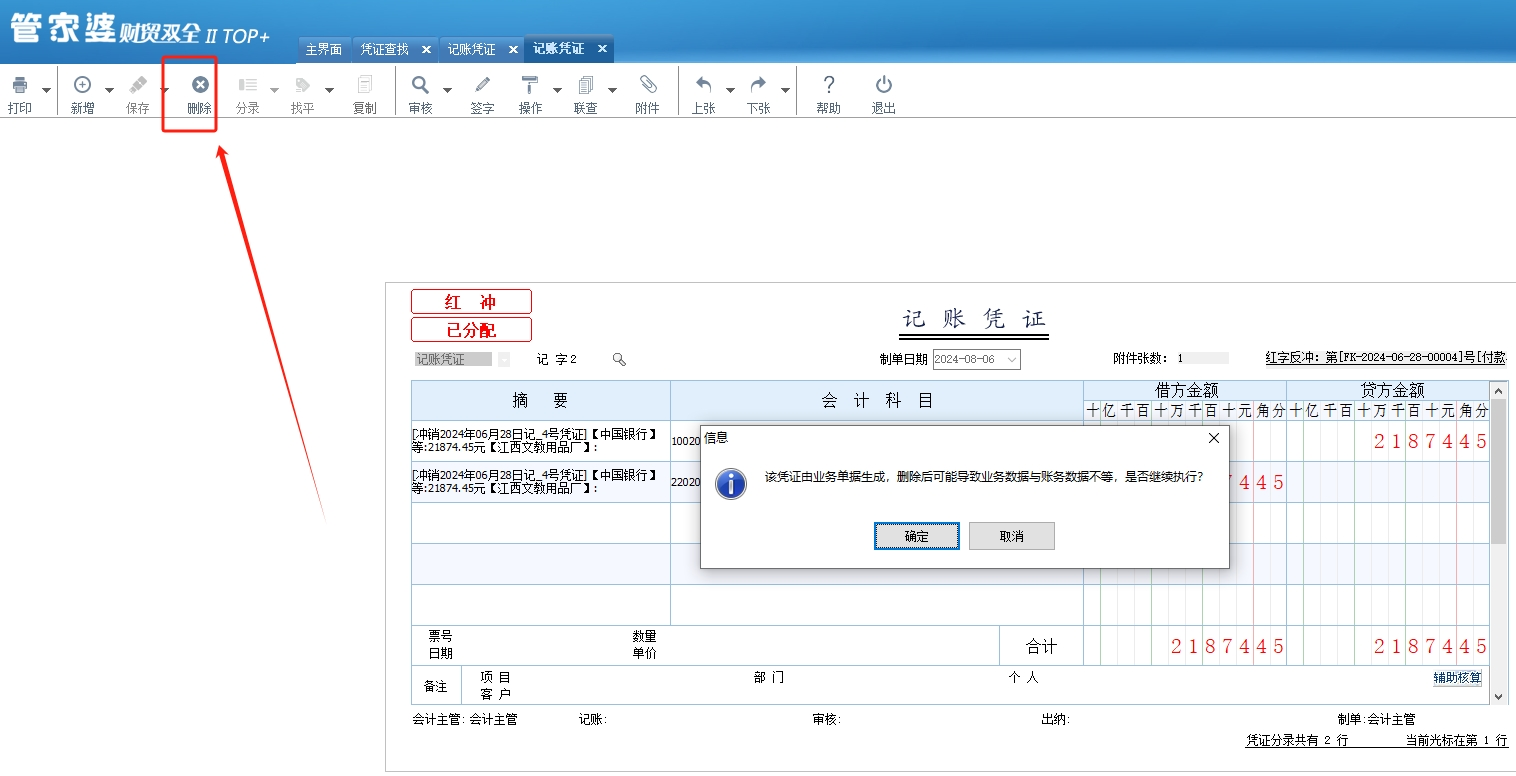The height and width of the screenshot is (776, 1516).
Task: Click the 摘要 column header
Action: [x=541, y=401]
